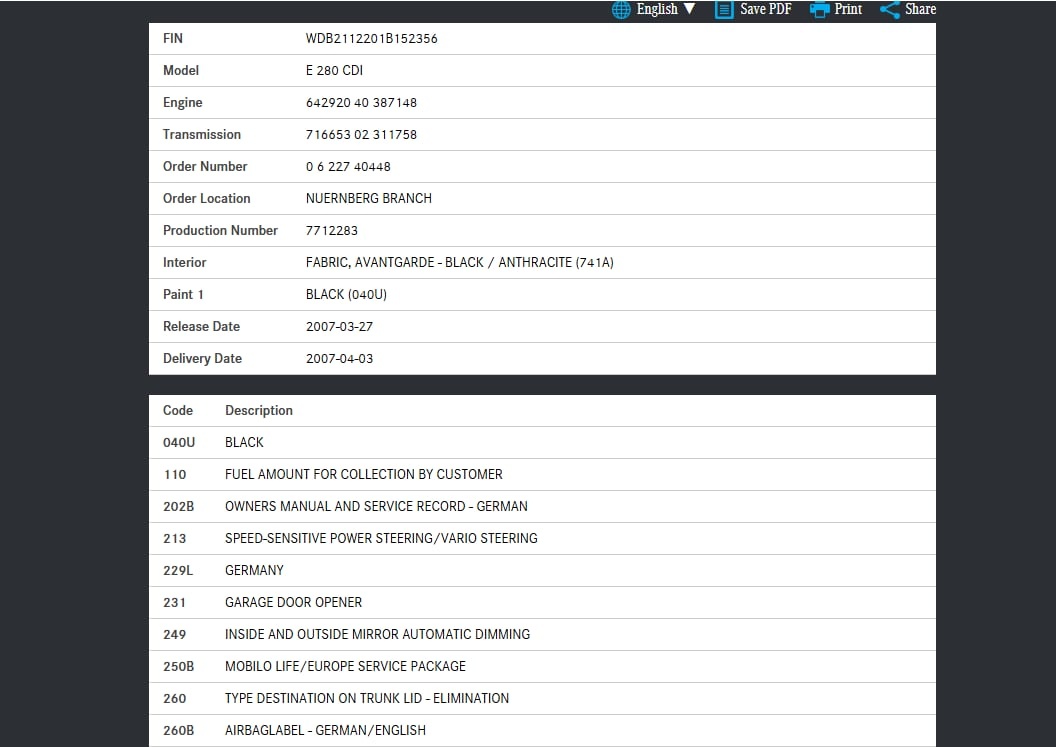Click the Model field label
Screen dimensions: 1056x747
pyautogui.click(x=180, y=70)
